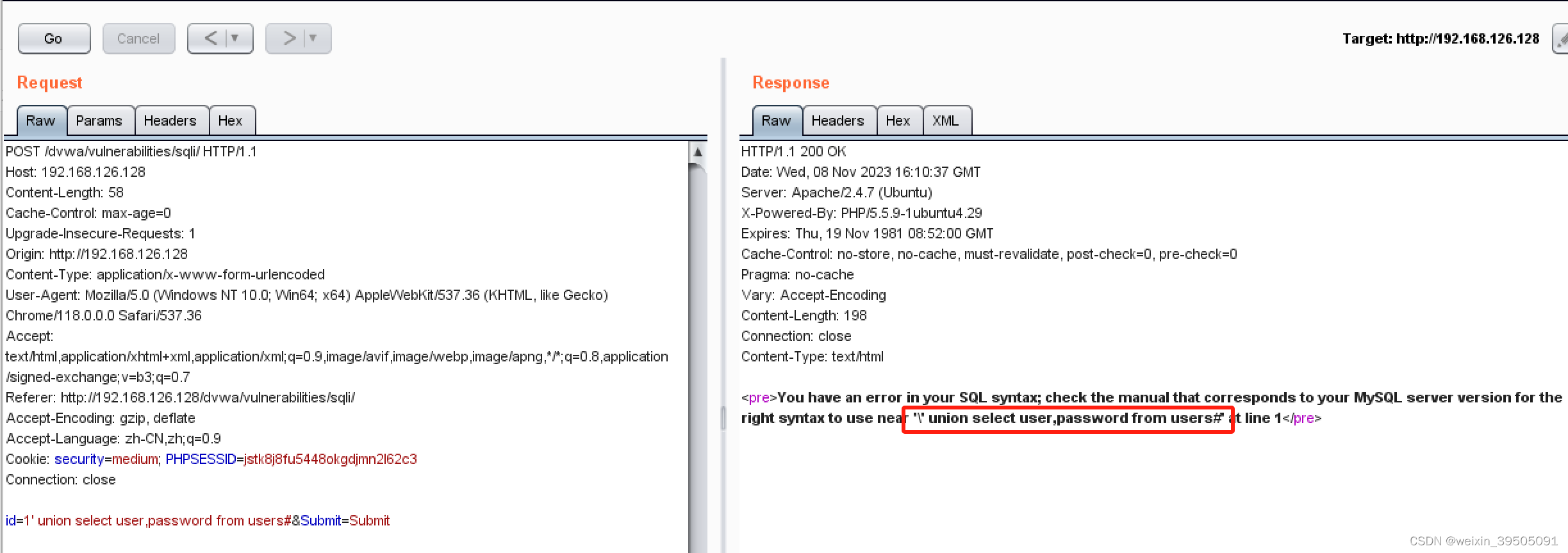Click the Pragma: no-cache header

pyautogui.click(x=798, y=274)
